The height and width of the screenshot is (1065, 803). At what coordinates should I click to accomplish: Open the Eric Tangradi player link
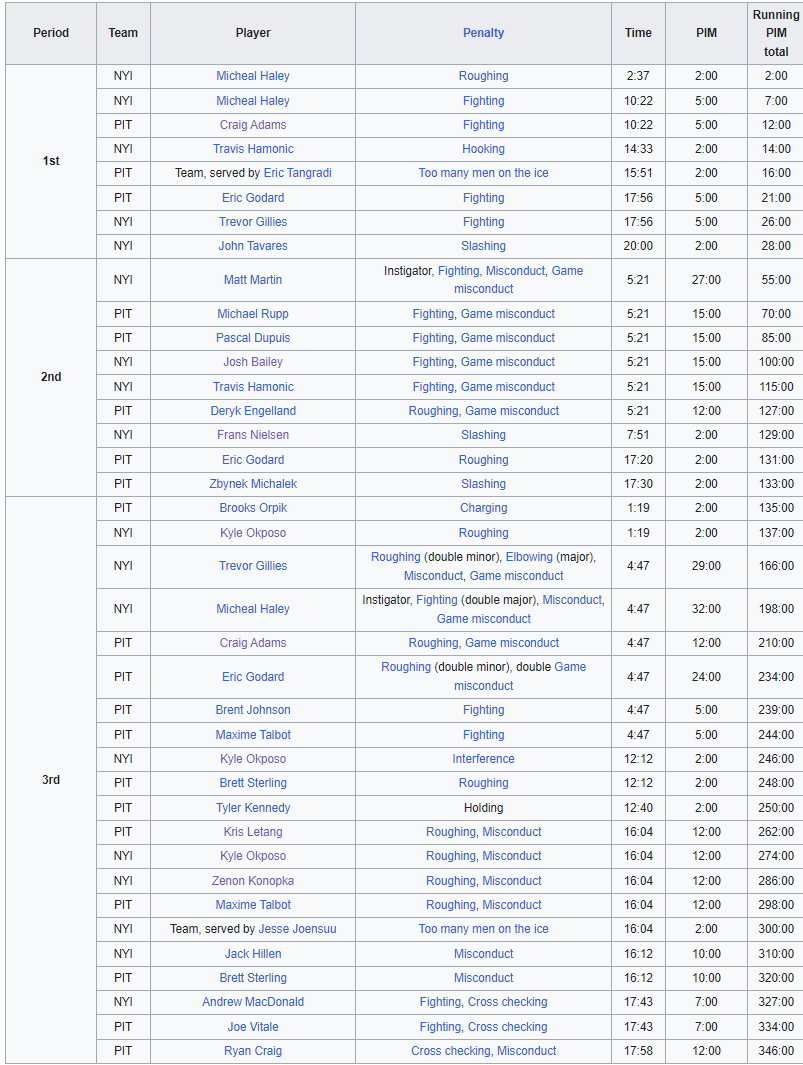point(298,173)
